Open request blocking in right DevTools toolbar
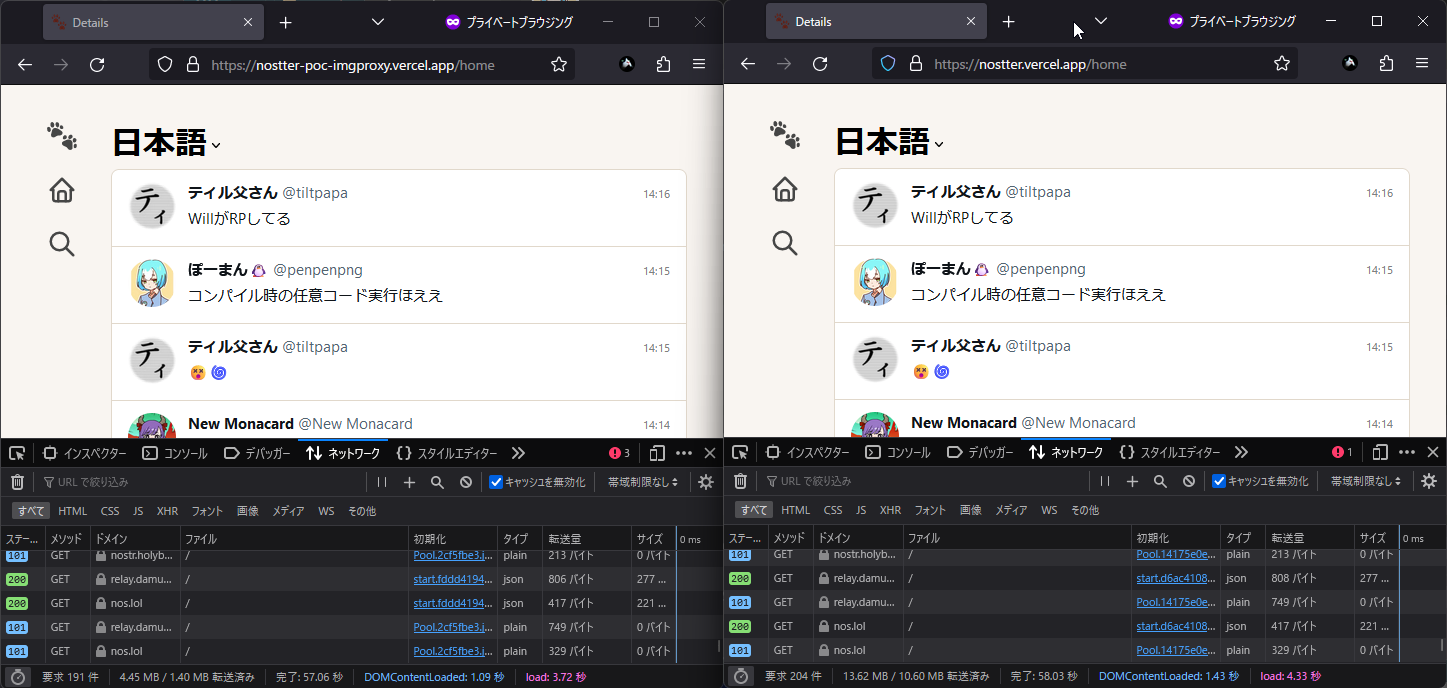The height and width of the screenshot is (688, 1447). 1188,481
